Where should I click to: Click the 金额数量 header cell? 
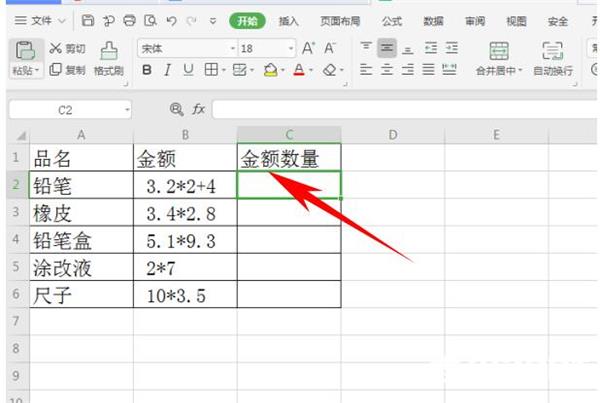pyautogui.click(x=289, y=158)
